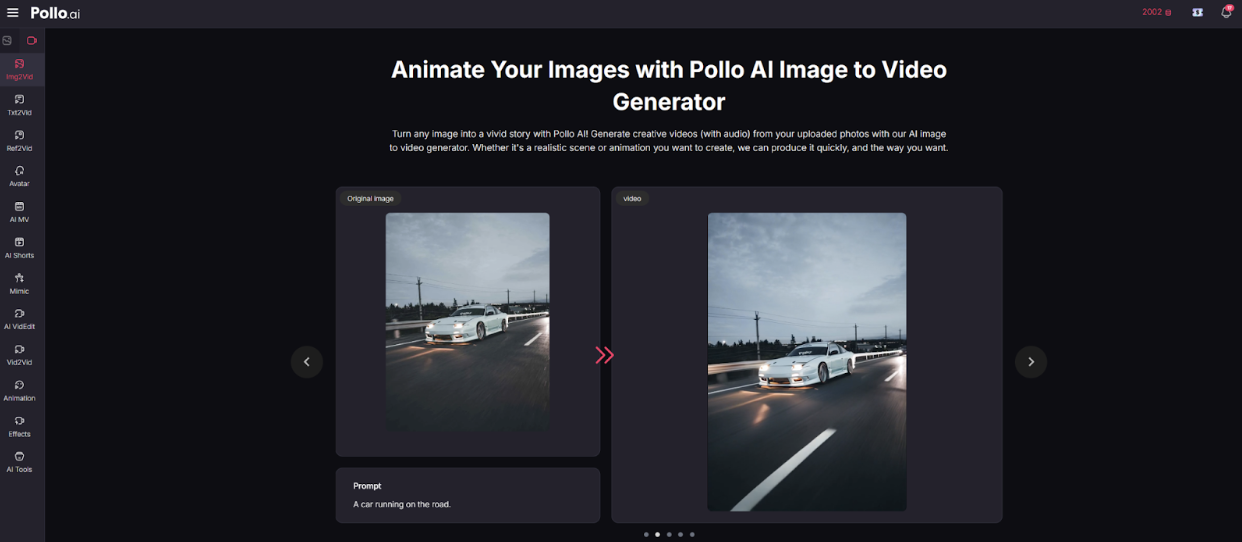Open the Animation tool

tap(19, 390)
